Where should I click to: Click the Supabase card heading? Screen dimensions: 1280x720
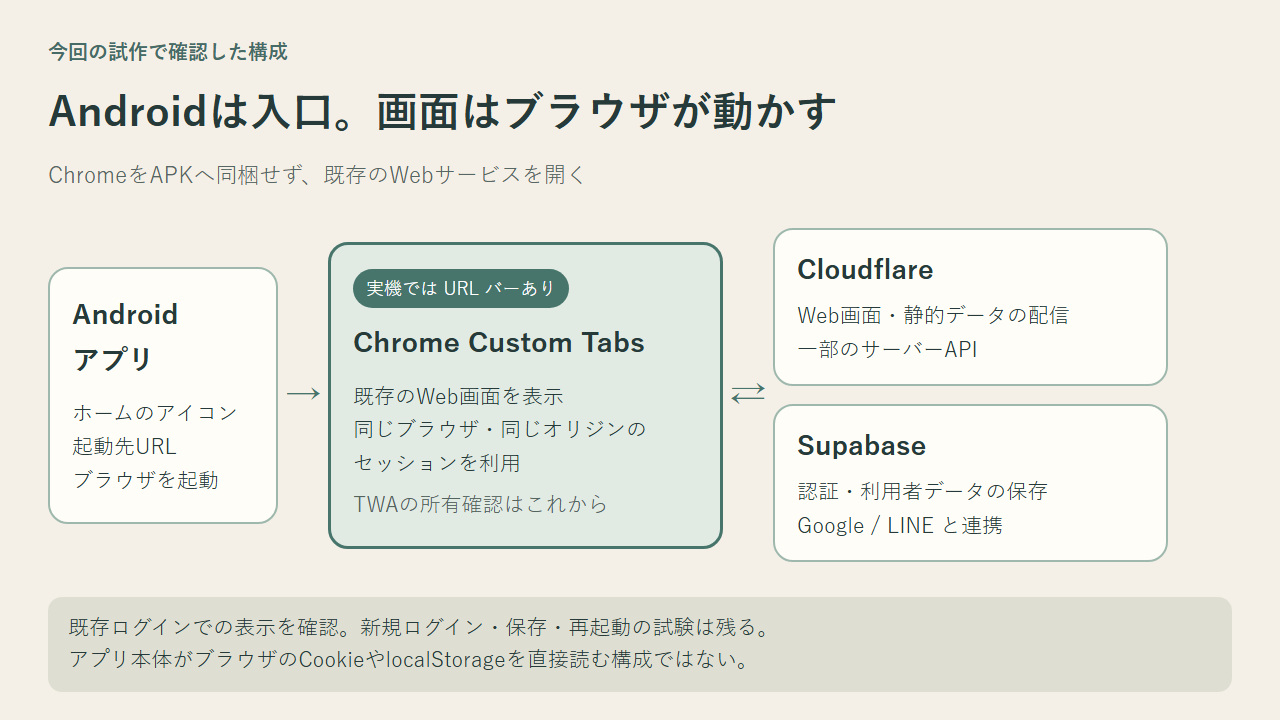pyautogui.click(x=861, y=446)
